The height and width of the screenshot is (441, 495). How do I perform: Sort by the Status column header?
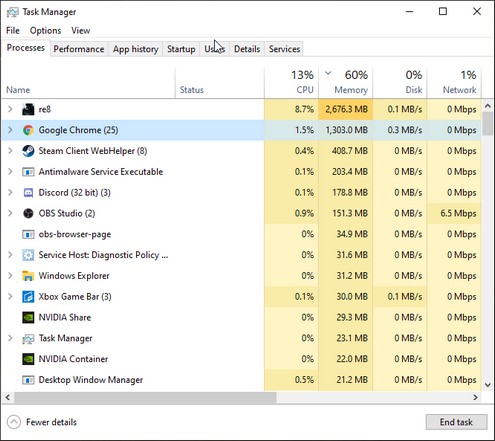[x=220, y=84]
